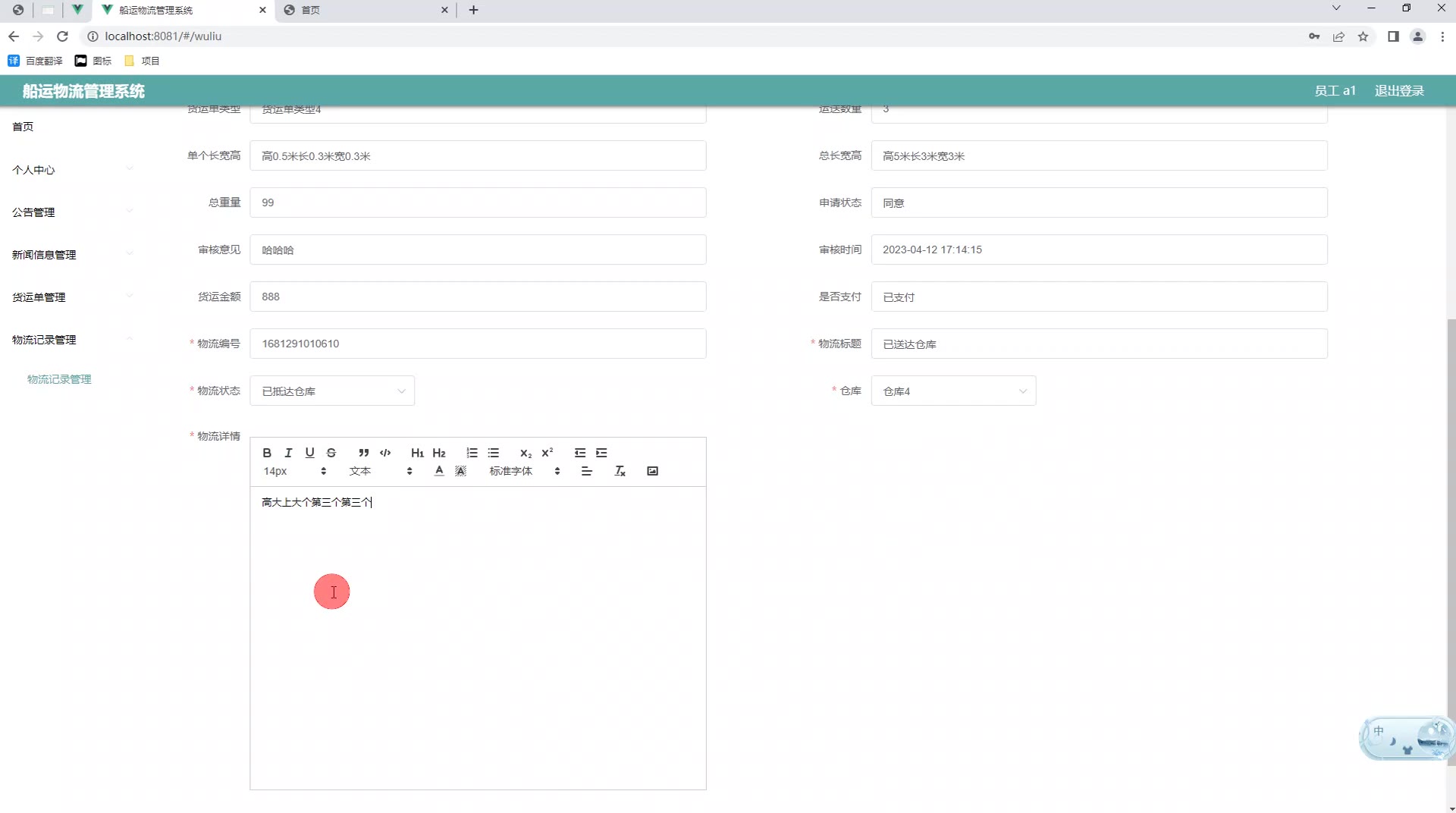Insert a blockquote in the editor
The height and width of the screenshot is (813, 1456).
pos(364,453)
